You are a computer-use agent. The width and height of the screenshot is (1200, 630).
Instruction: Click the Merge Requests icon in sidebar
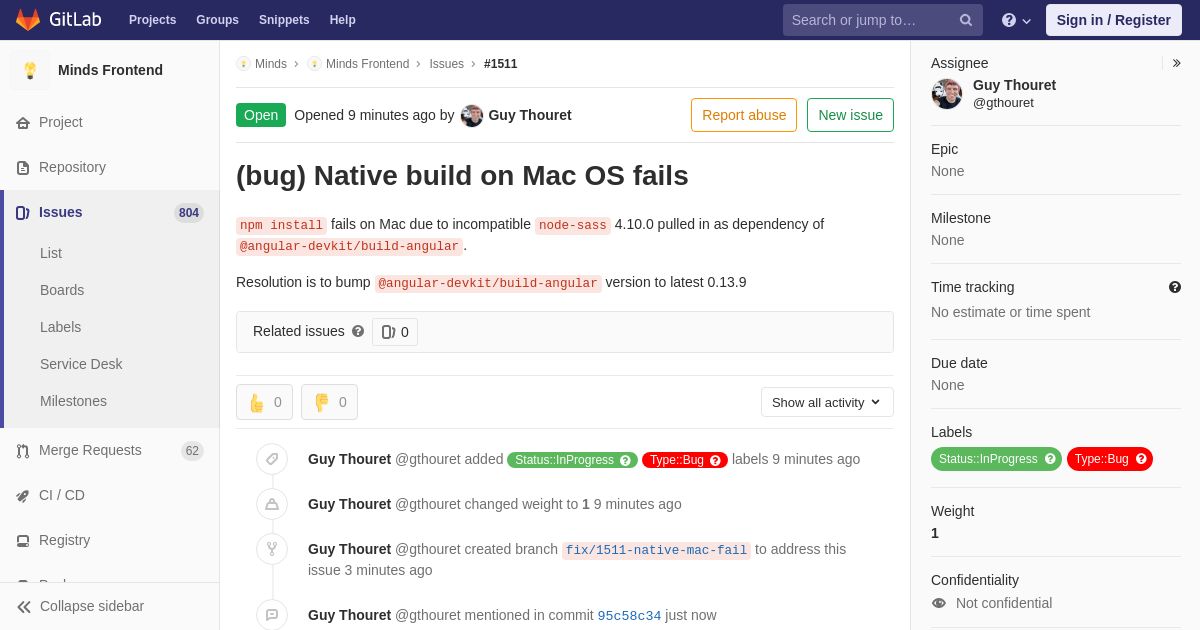coord(23,450)
